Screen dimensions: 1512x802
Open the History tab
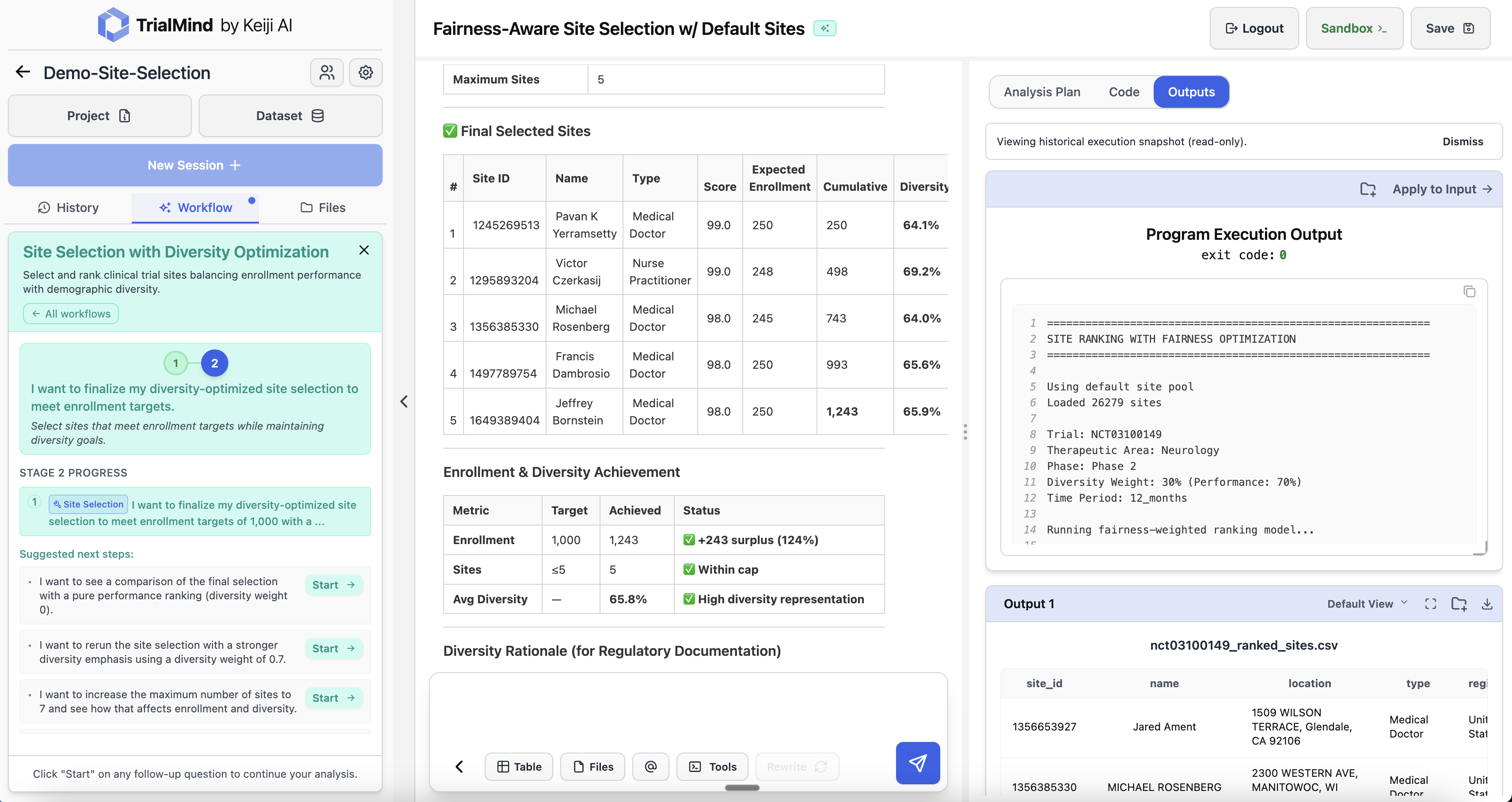coord(68,208)
